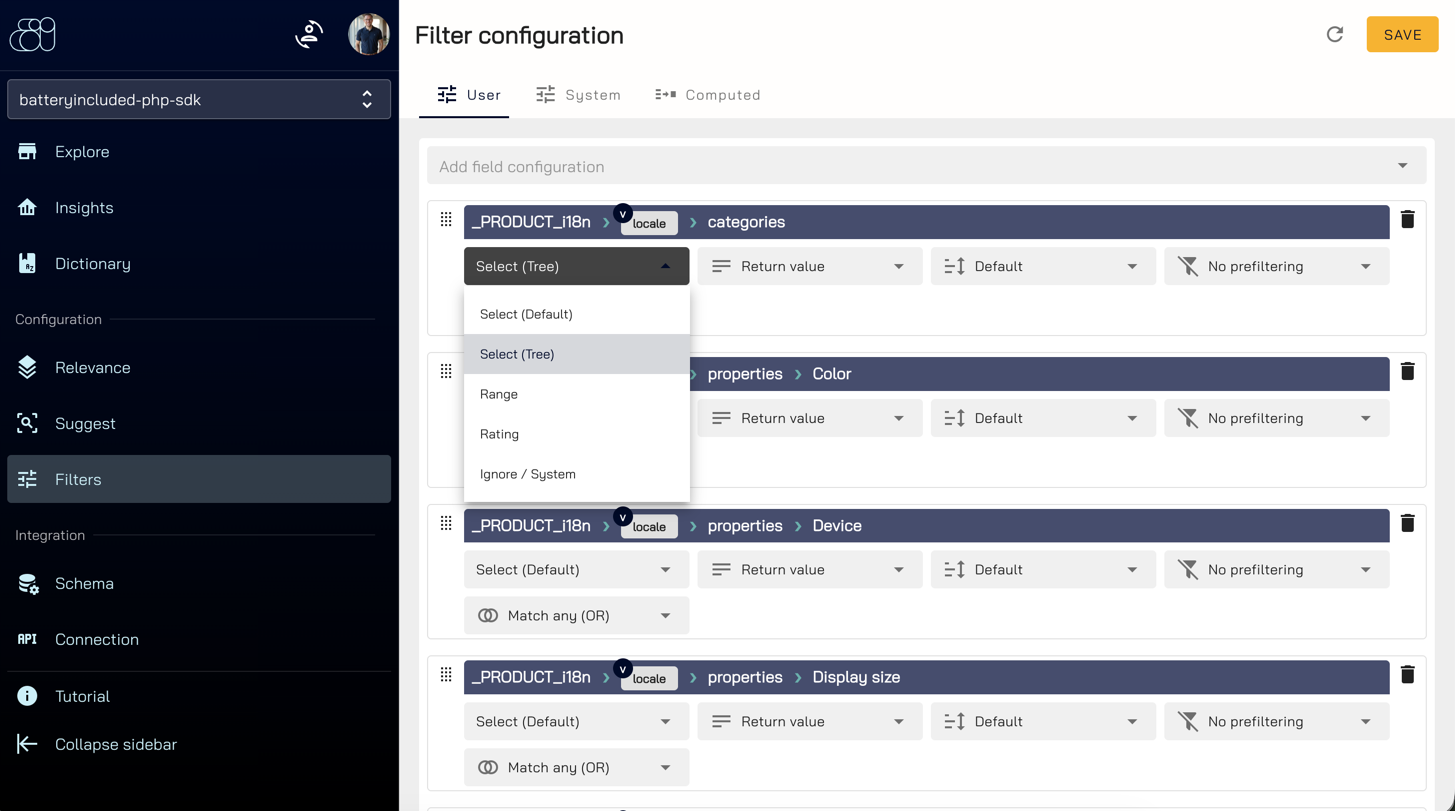Open the user avatar profile picture

tap(368, 35)
